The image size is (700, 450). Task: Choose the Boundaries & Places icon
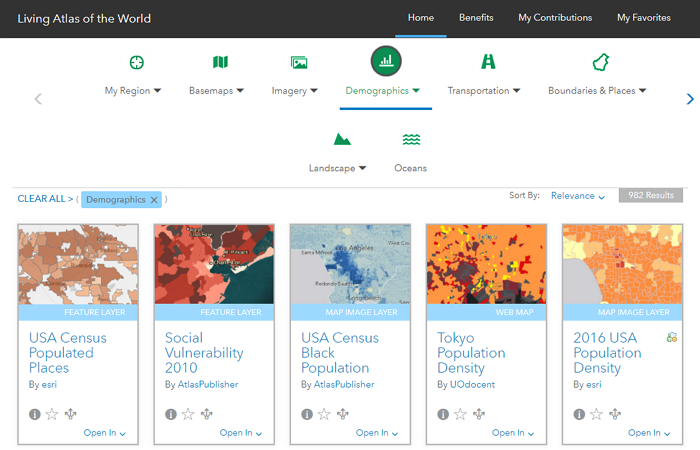pyautogui.click(x=601, y=62)
